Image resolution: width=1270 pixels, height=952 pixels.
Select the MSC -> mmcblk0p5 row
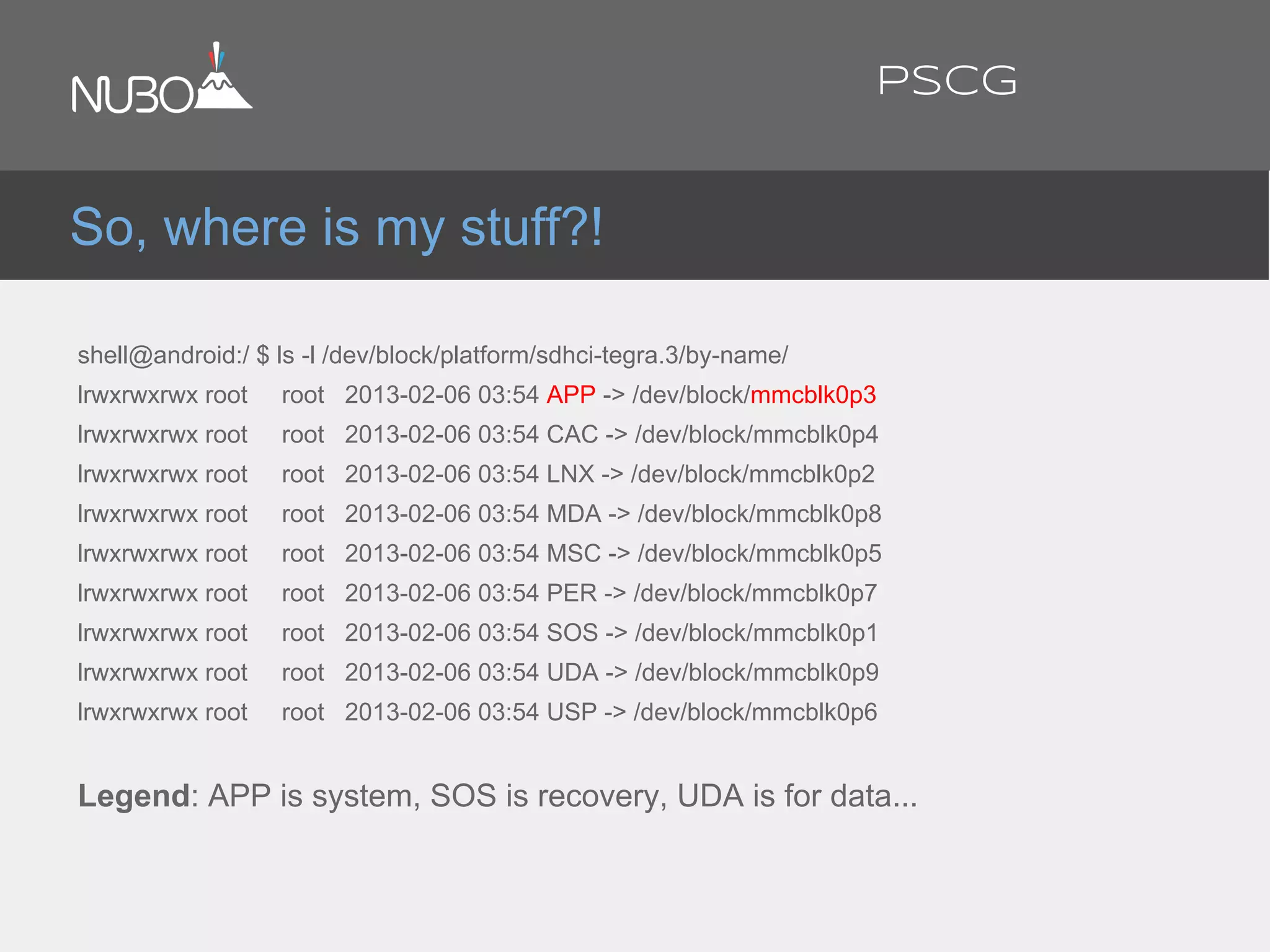479,553
